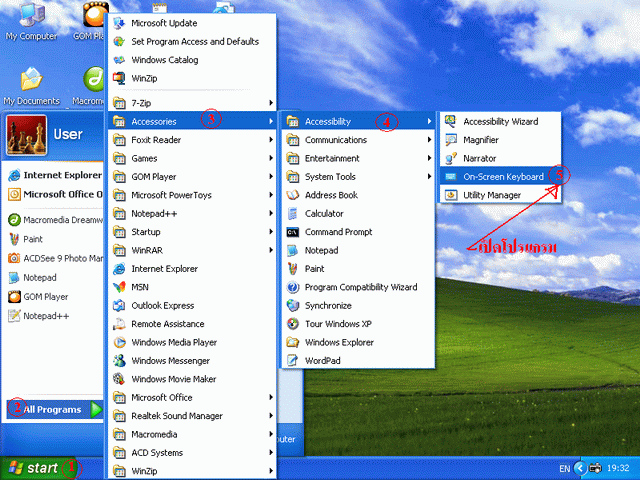Expand System Tools submenu arrow
The height and width of the screenshot is (480, 640).
point(429,176)
